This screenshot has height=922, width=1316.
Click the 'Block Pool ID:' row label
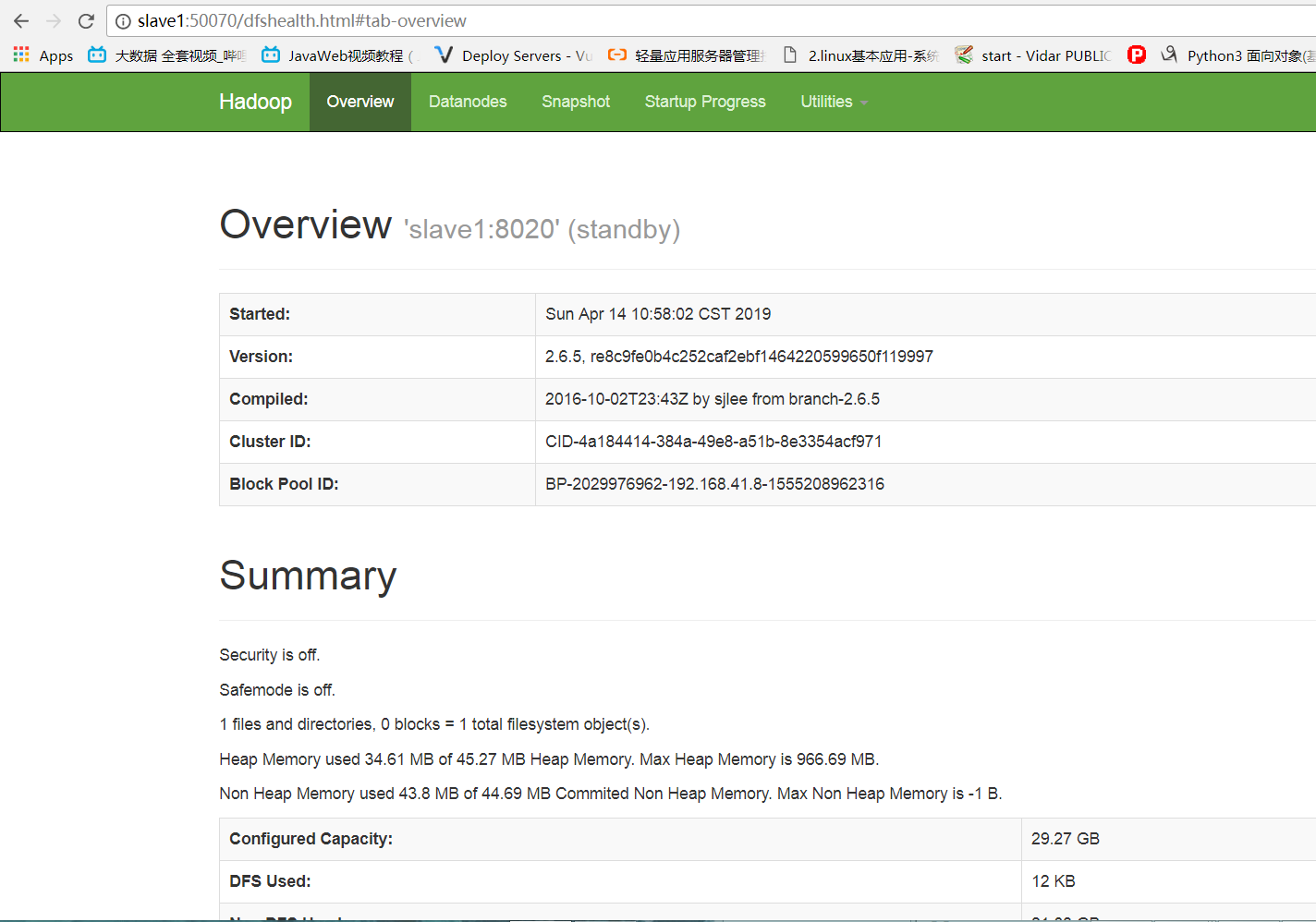[x=284, y=484]
